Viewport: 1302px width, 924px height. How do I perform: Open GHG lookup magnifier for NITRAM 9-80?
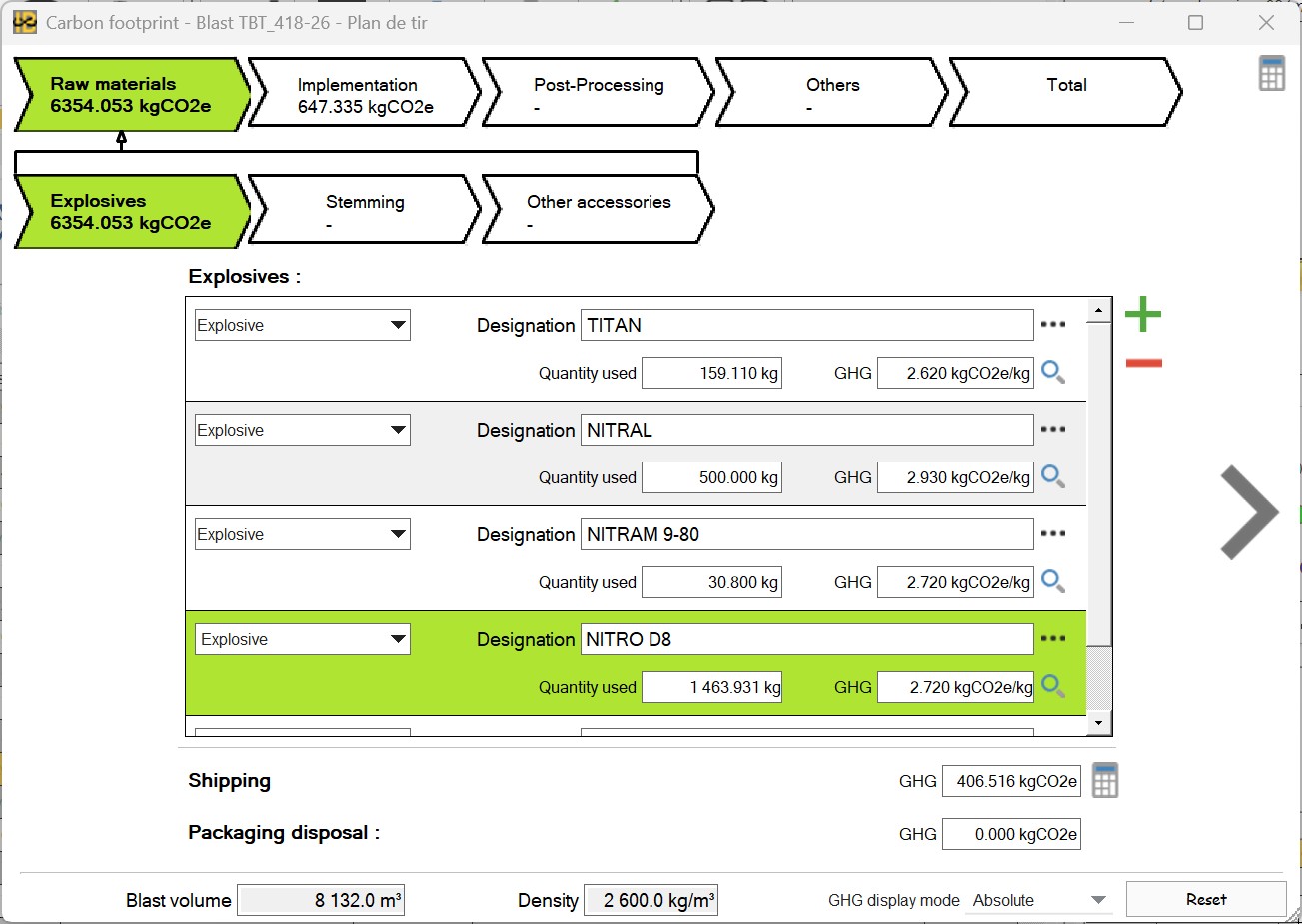coord(1052,581)
